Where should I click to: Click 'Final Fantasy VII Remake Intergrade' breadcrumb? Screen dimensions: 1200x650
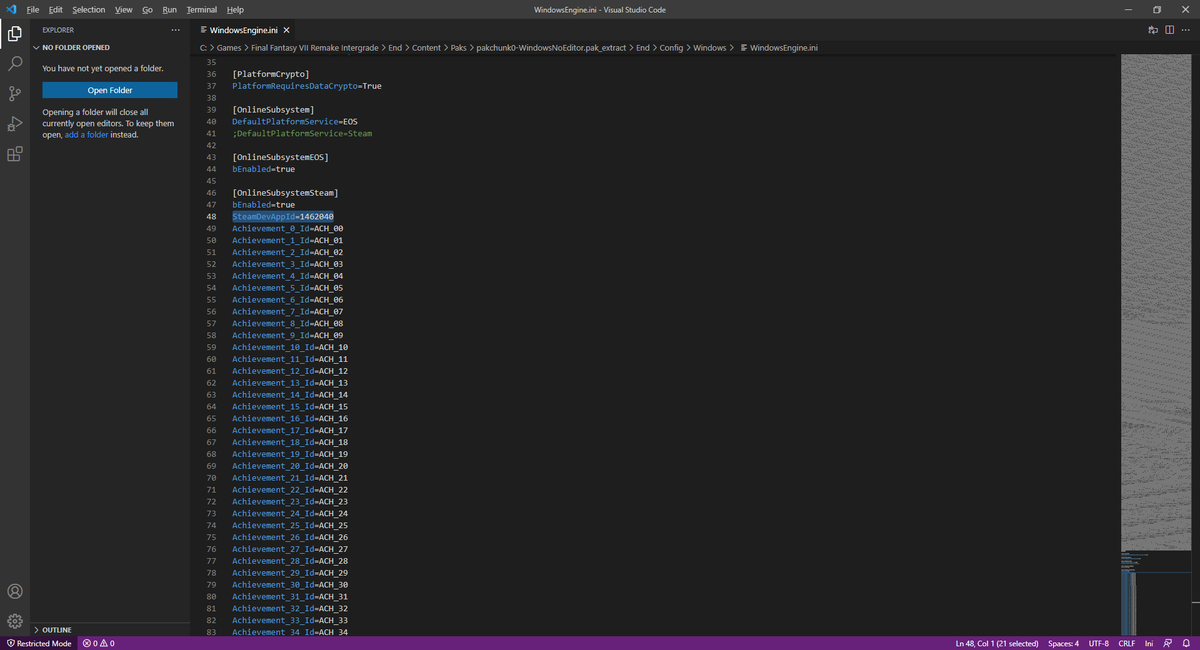click(315, 47)
